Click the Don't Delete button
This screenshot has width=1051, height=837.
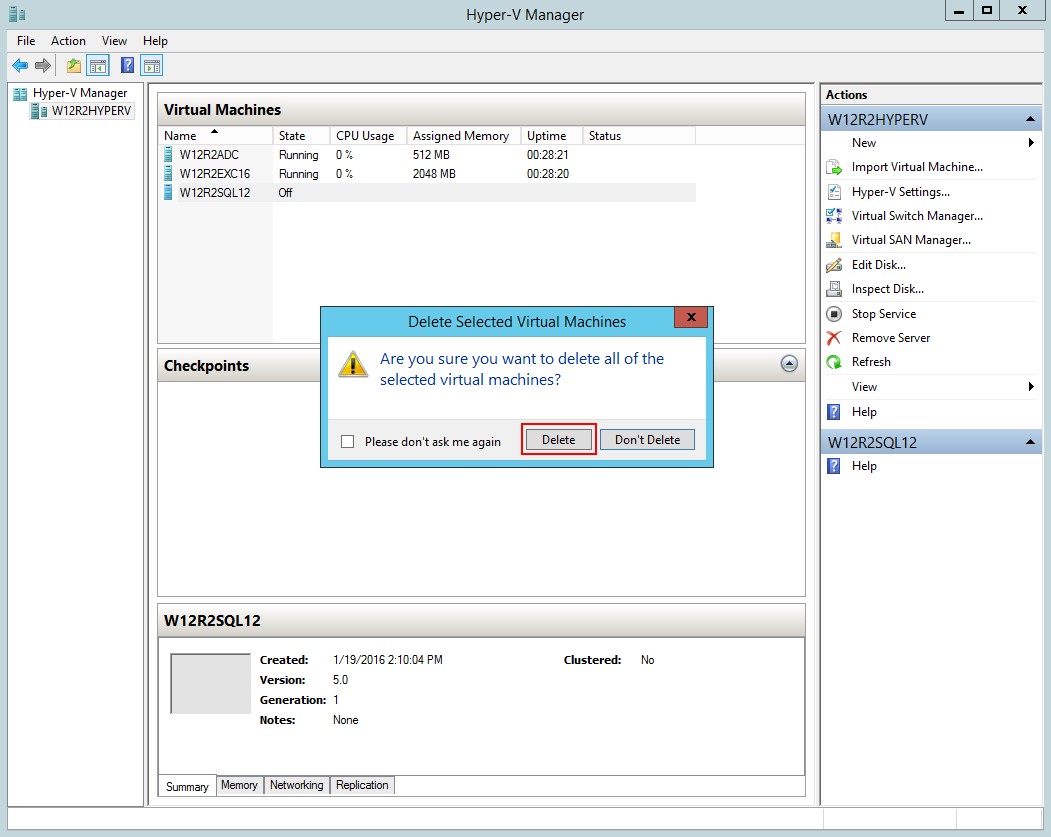click(x=647, y=440)
